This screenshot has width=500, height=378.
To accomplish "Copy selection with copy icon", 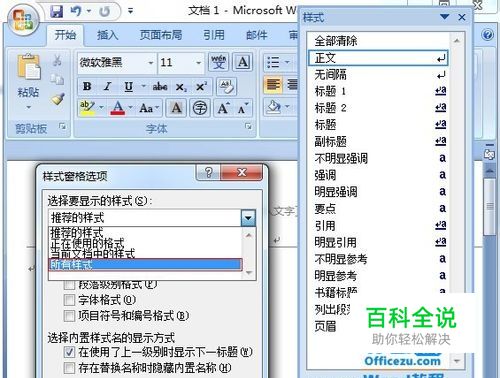I will pyautogui.click(x=57, y=79).
